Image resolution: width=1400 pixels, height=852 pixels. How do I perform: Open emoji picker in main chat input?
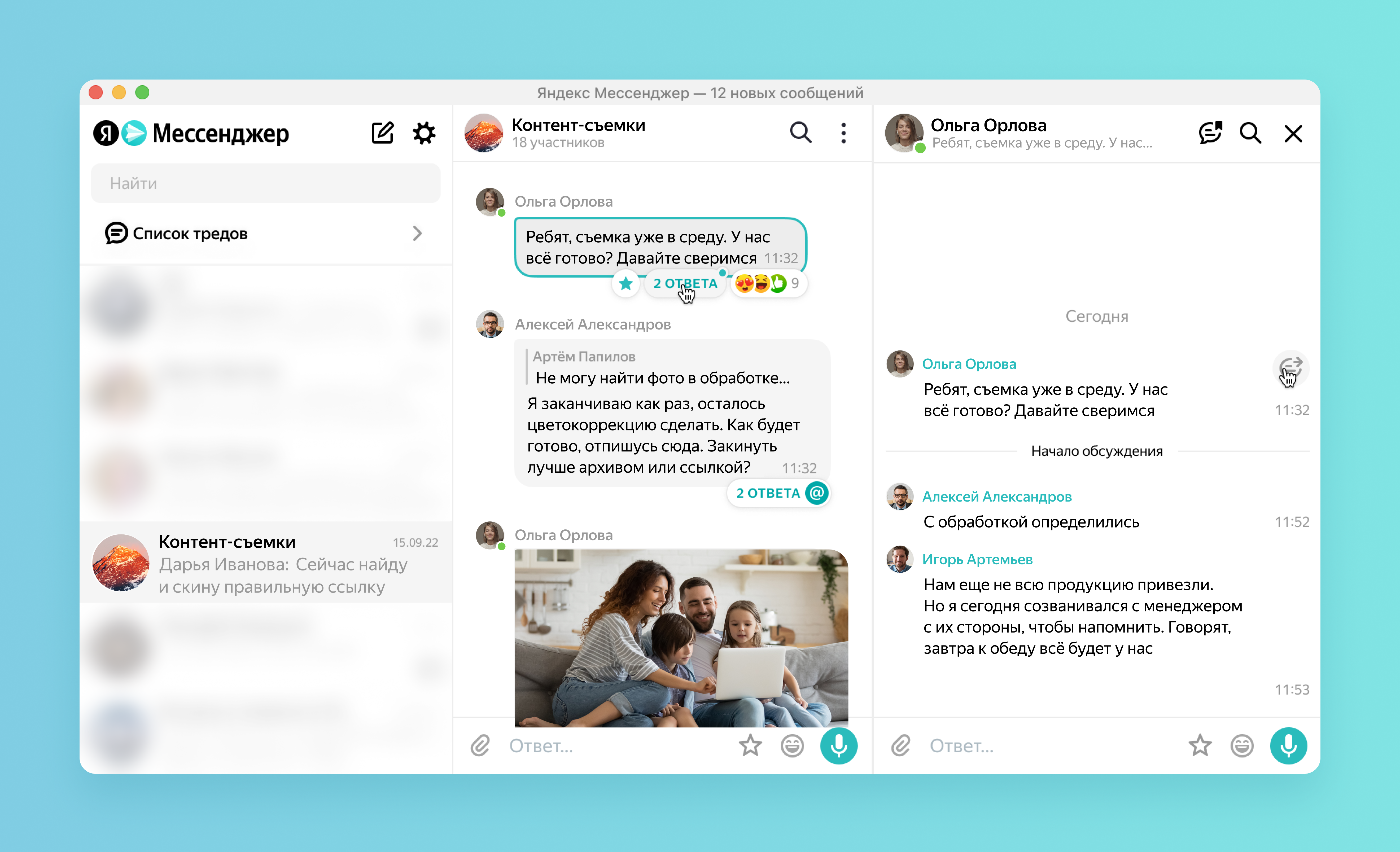(x=792, y=746)
